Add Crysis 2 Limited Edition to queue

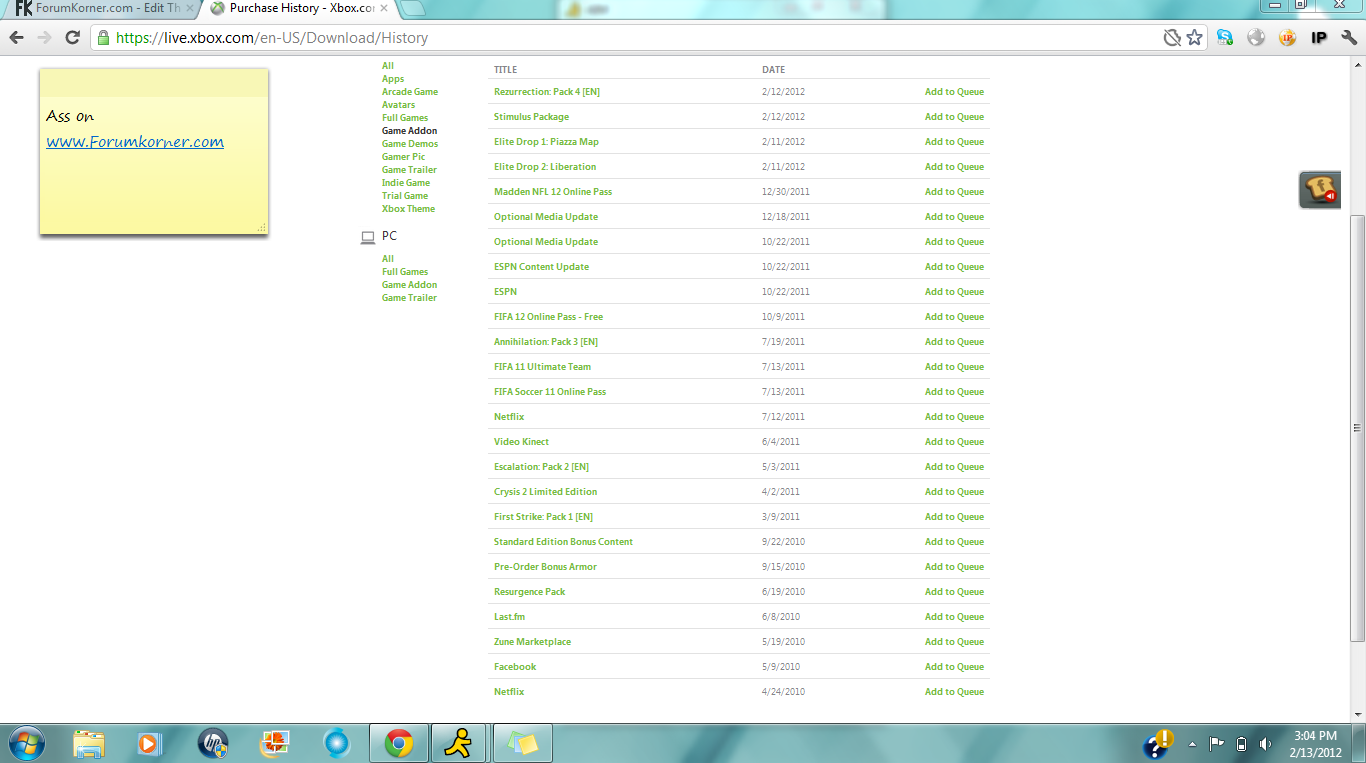954,492
